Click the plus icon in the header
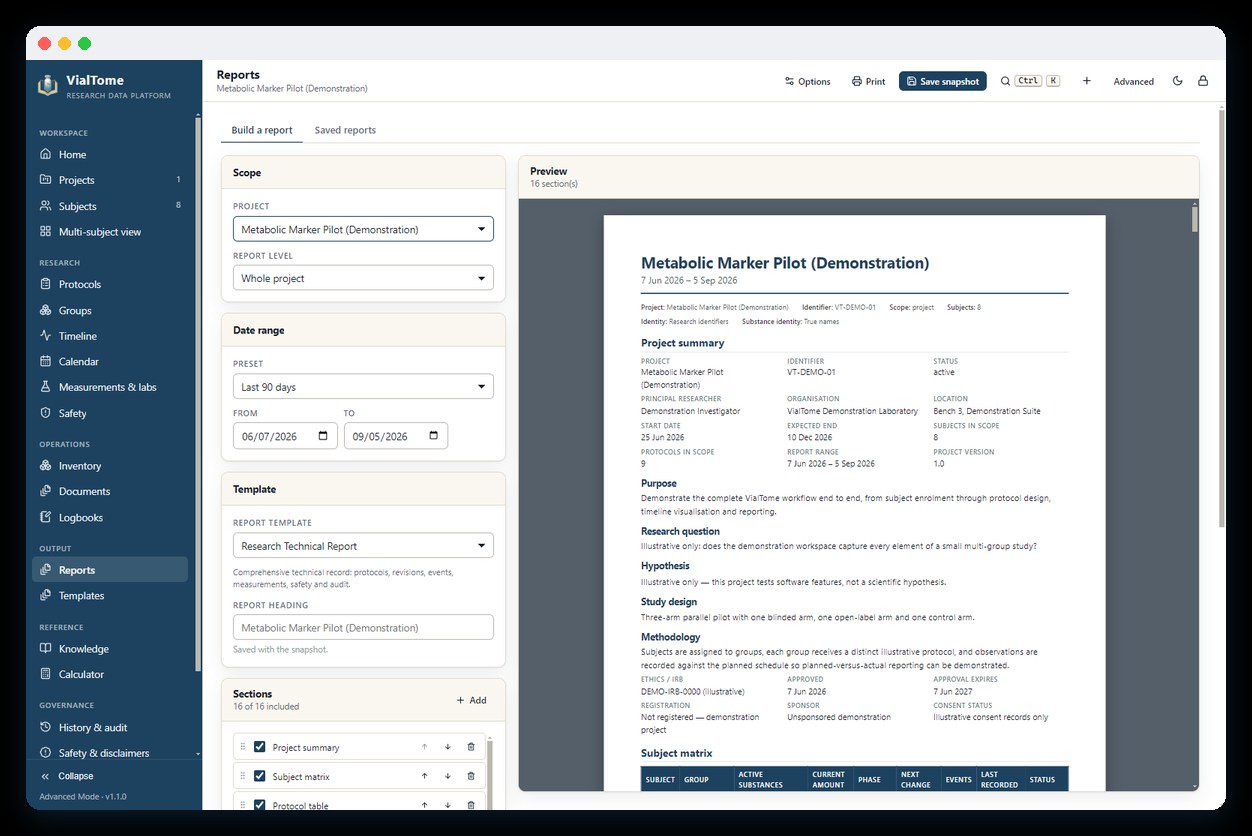 (x=1087, y=81)
